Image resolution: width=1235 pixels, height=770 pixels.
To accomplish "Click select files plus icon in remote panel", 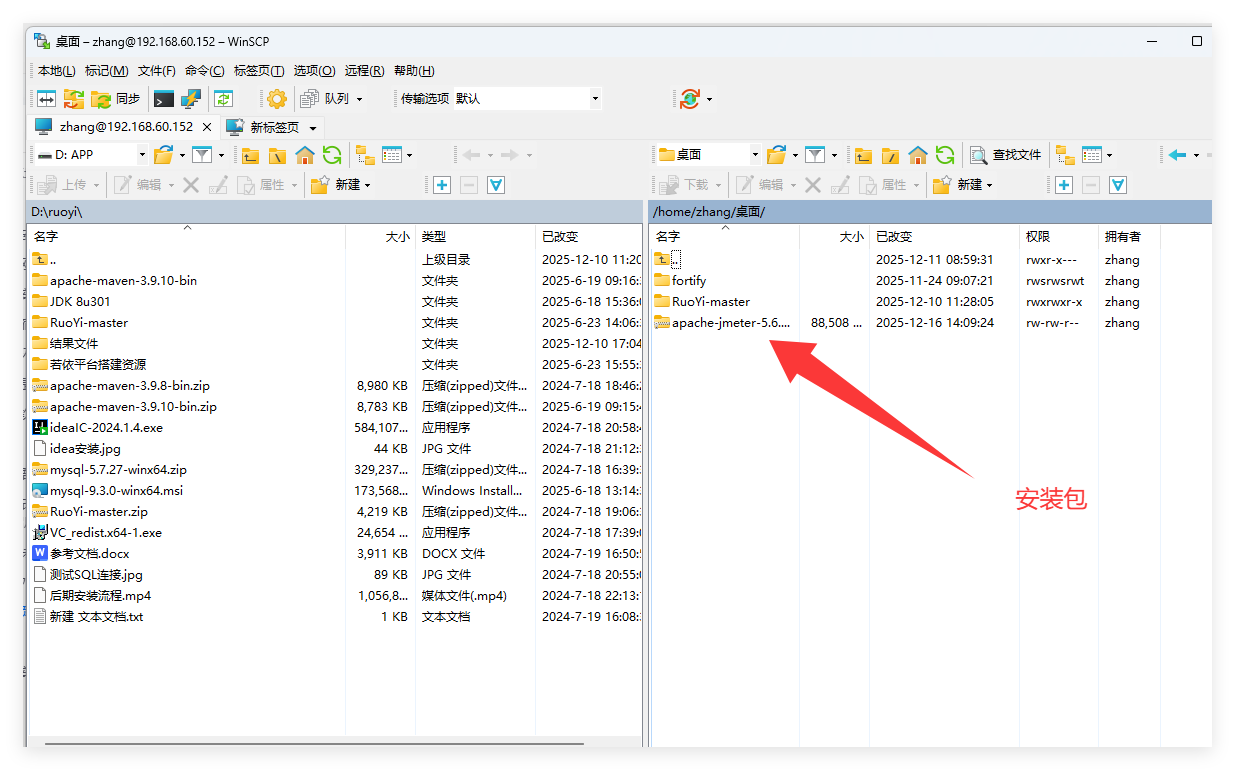I will pos(1064,185).
